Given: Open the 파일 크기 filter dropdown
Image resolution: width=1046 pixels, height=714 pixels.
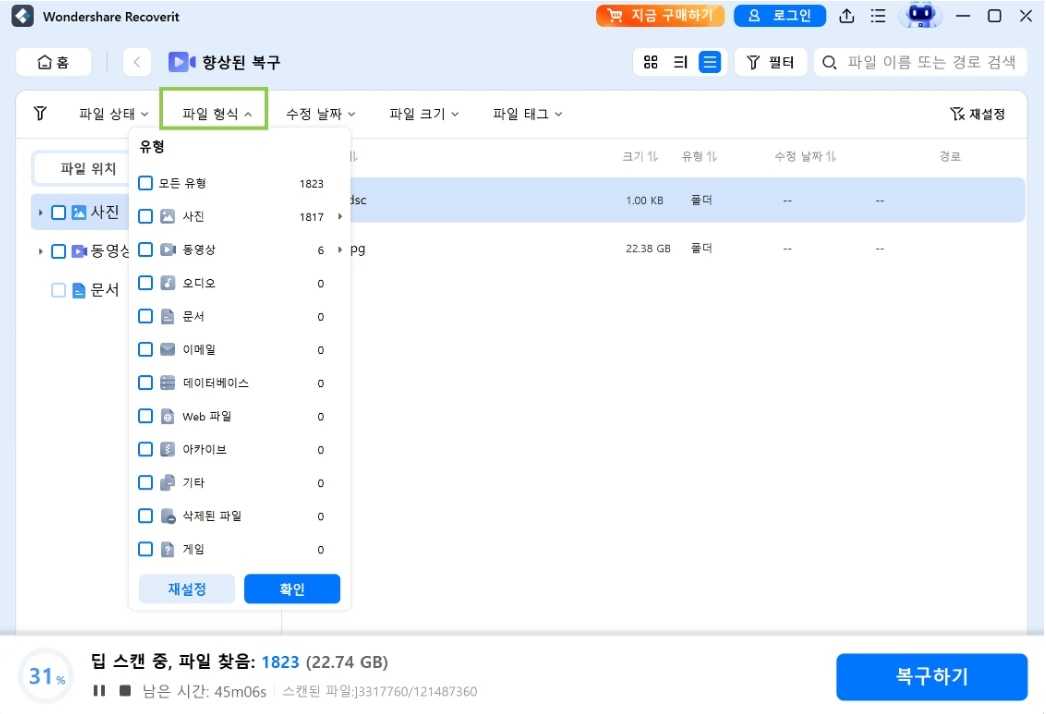Looking at the screenshot, I should pos(424,114).
